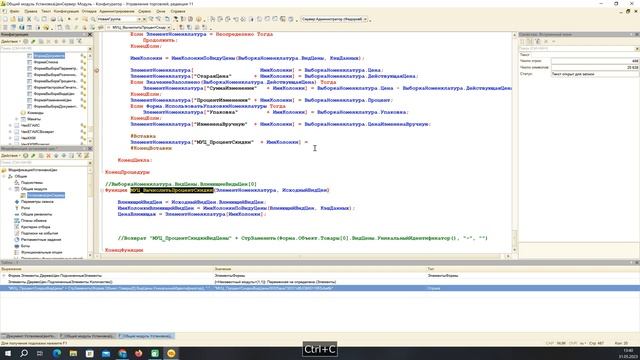
Task: Select Планы обмена in the lower tree
Action: pos(33,220)
